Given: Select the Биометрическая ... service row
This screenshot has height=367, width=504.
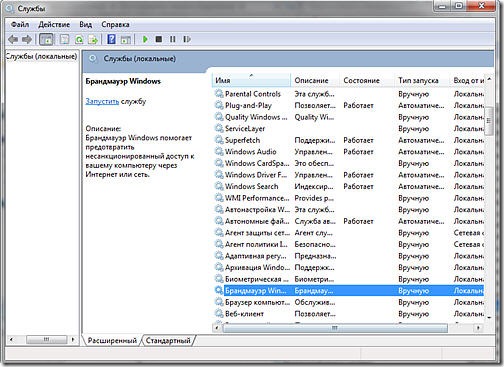Looking at the screenshot, I should pos(349,279).
